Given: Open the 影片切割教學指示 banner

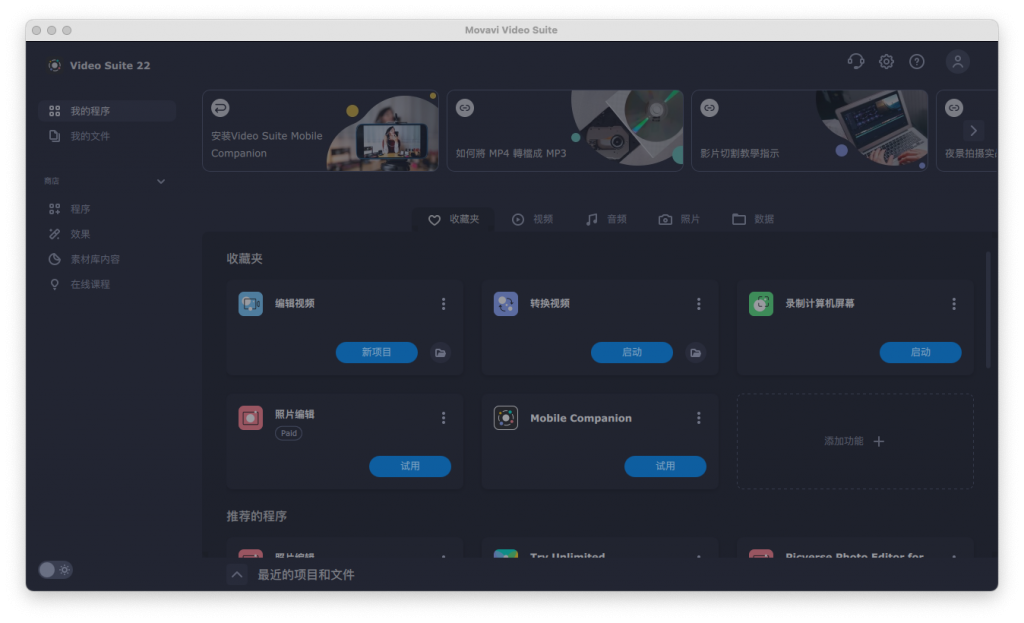Looking at the screenshot, I should pyautogui.click(x=810, y=131).
